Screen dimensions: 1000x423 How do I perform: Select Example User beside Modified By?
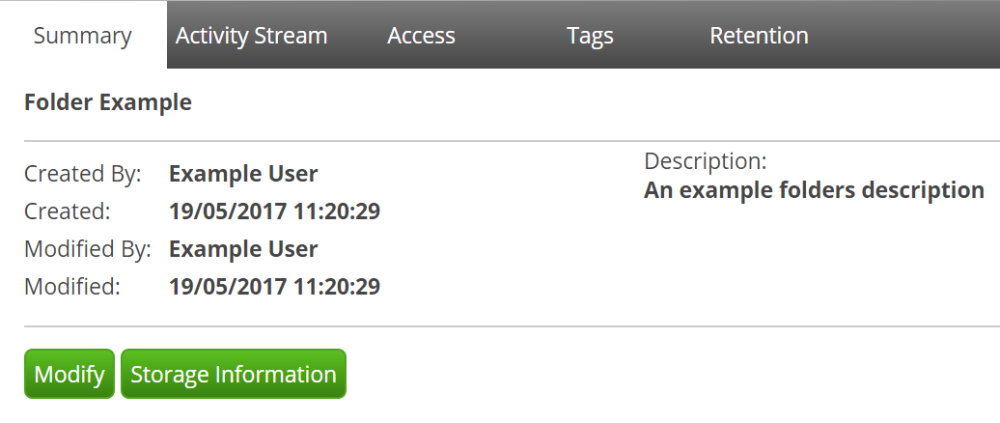(x=243, y=249)
